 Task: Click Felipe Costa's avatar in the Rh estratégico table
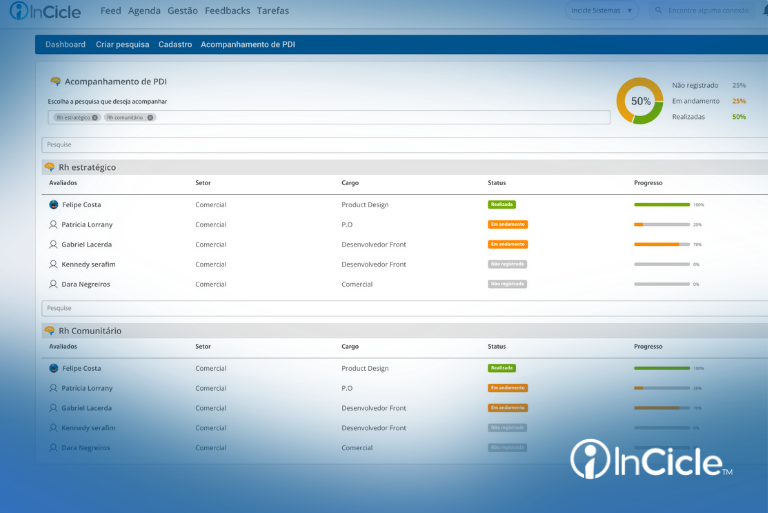tap(54, 204)
